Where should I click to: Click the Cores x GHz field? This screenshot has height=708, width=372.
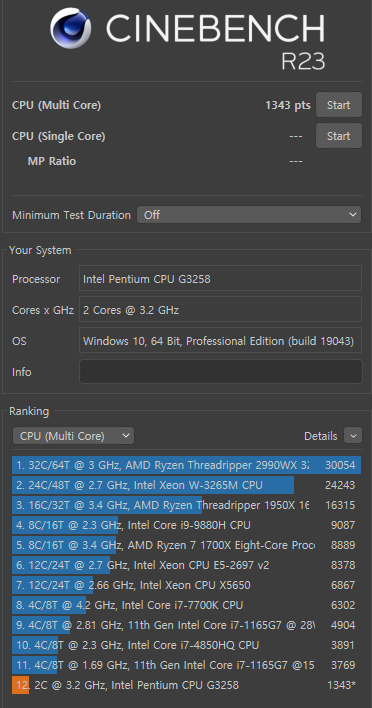tap(220, 310)
